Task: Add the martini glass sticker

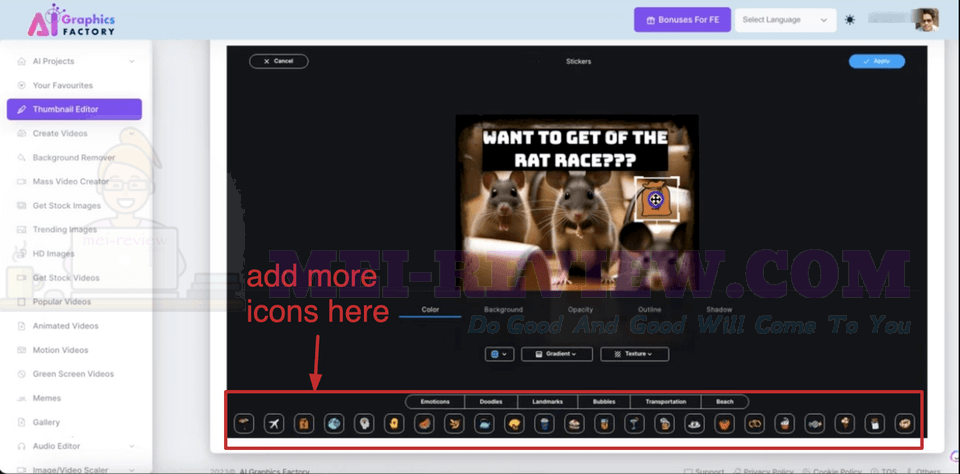Action: click(634, 423)
